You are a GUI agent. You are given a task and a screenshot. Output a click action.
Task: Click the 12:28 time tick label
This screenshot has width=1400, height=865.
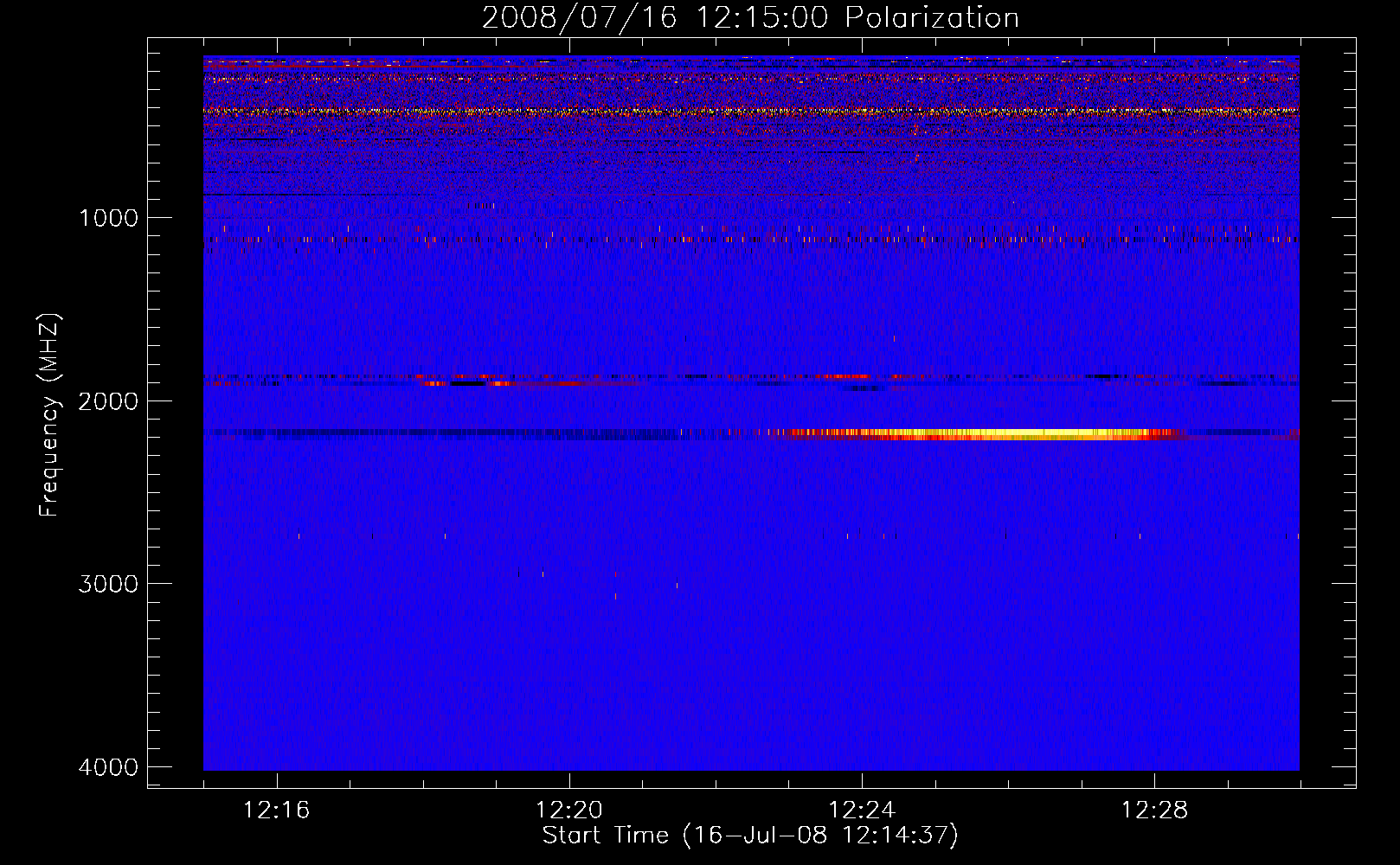tap(1154, 811)
